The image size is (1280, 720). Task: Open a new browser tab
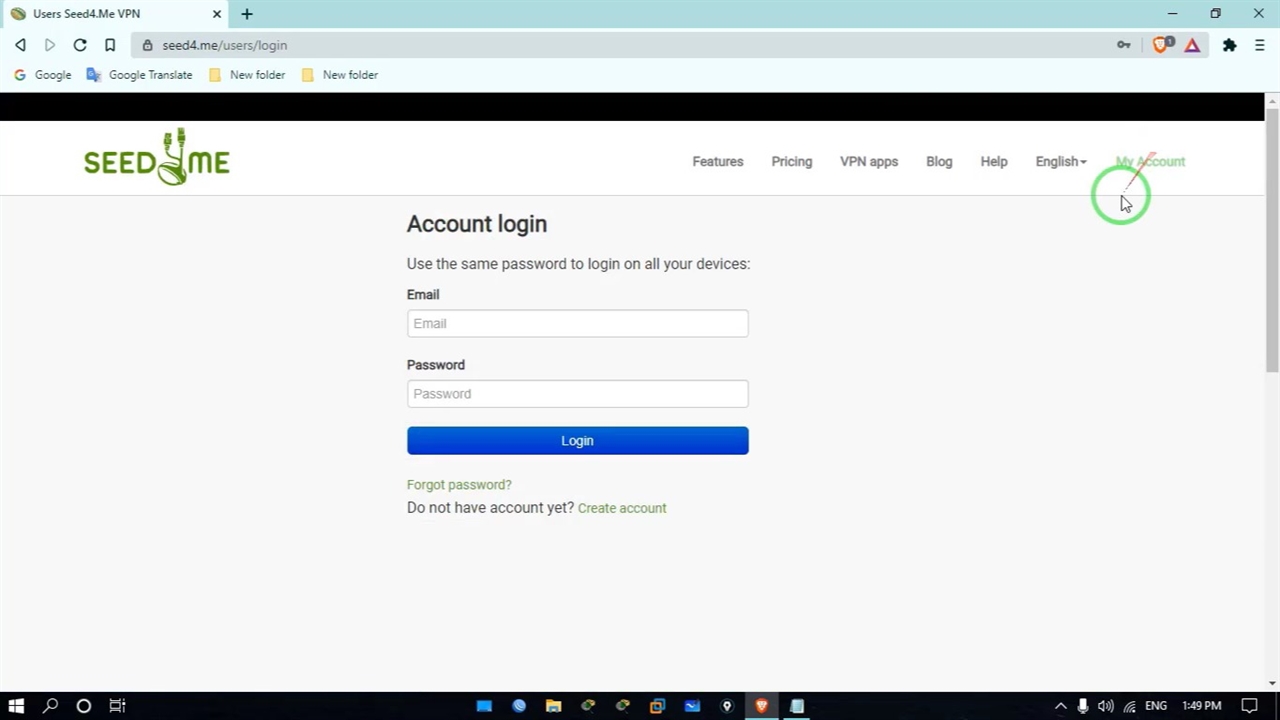247,14
